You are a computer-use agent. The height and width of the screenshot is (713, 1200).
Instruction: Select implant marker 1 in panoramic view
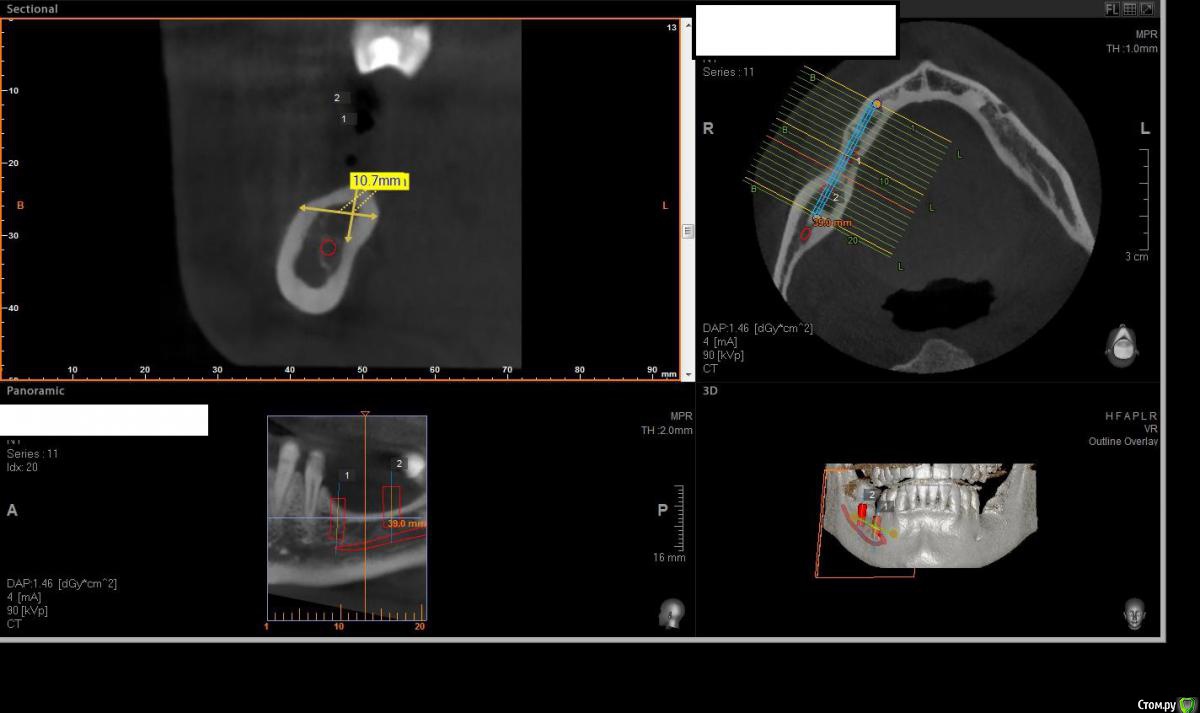click(x=347, y=475)
